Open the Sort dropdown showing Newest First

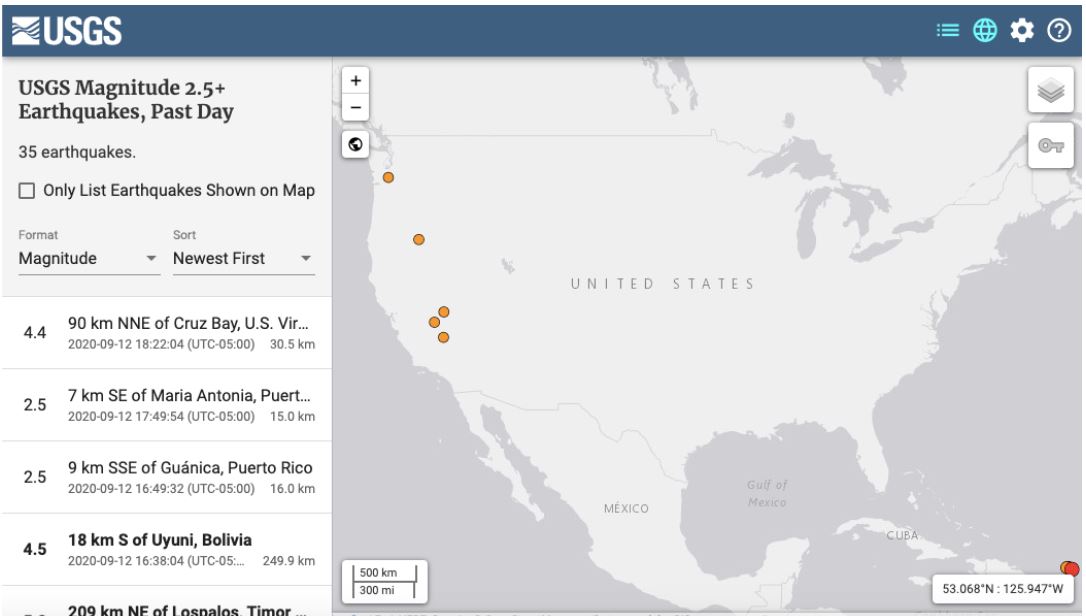(x=244, y=258)
